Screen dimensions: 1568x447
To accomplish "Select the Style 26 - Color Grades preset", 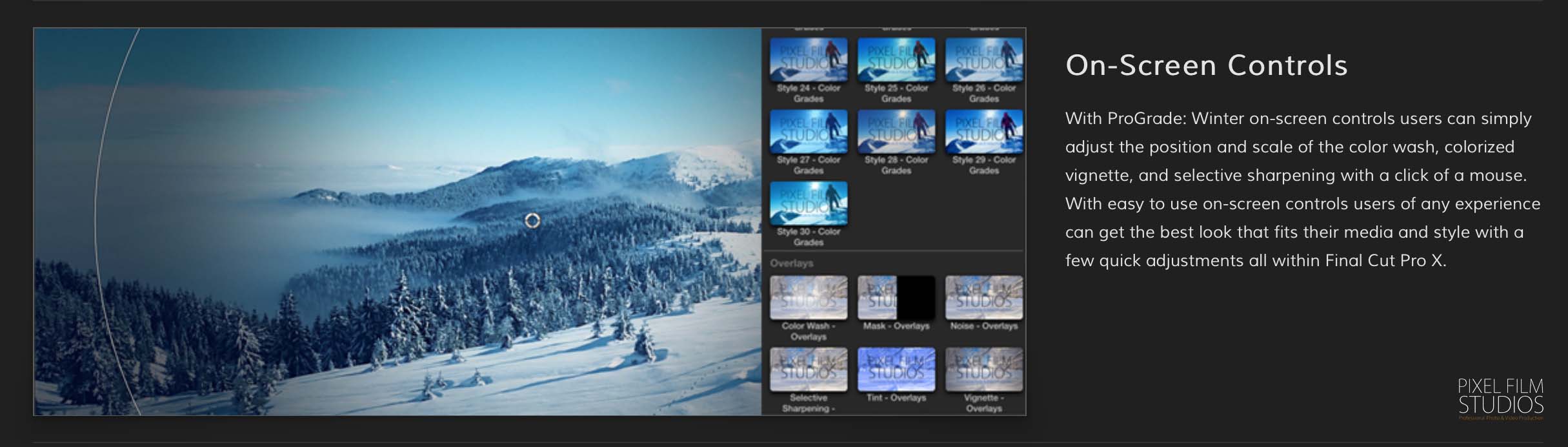I will (984, 60).
